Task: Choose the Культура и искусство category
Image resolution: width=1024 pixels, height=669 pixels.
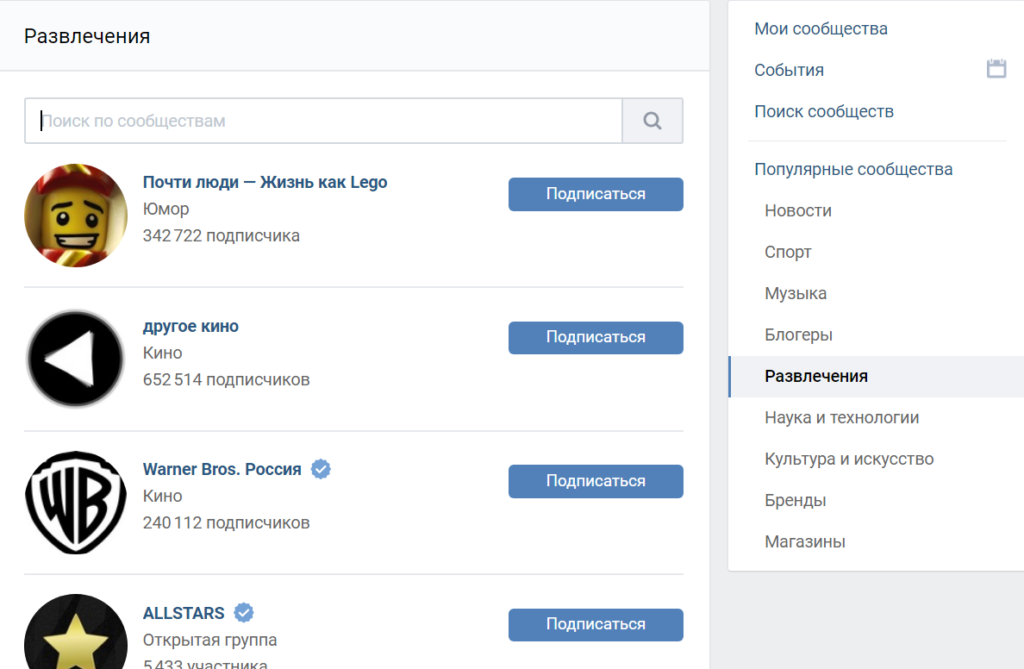Action: click(849, 459)
